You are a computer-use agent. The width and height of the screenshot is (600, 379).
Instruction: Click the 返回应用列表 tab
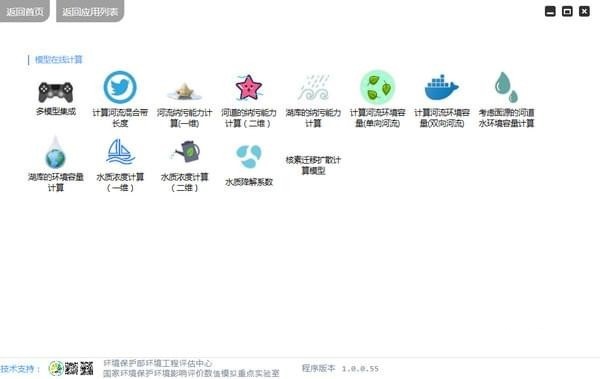pos(90,11)
